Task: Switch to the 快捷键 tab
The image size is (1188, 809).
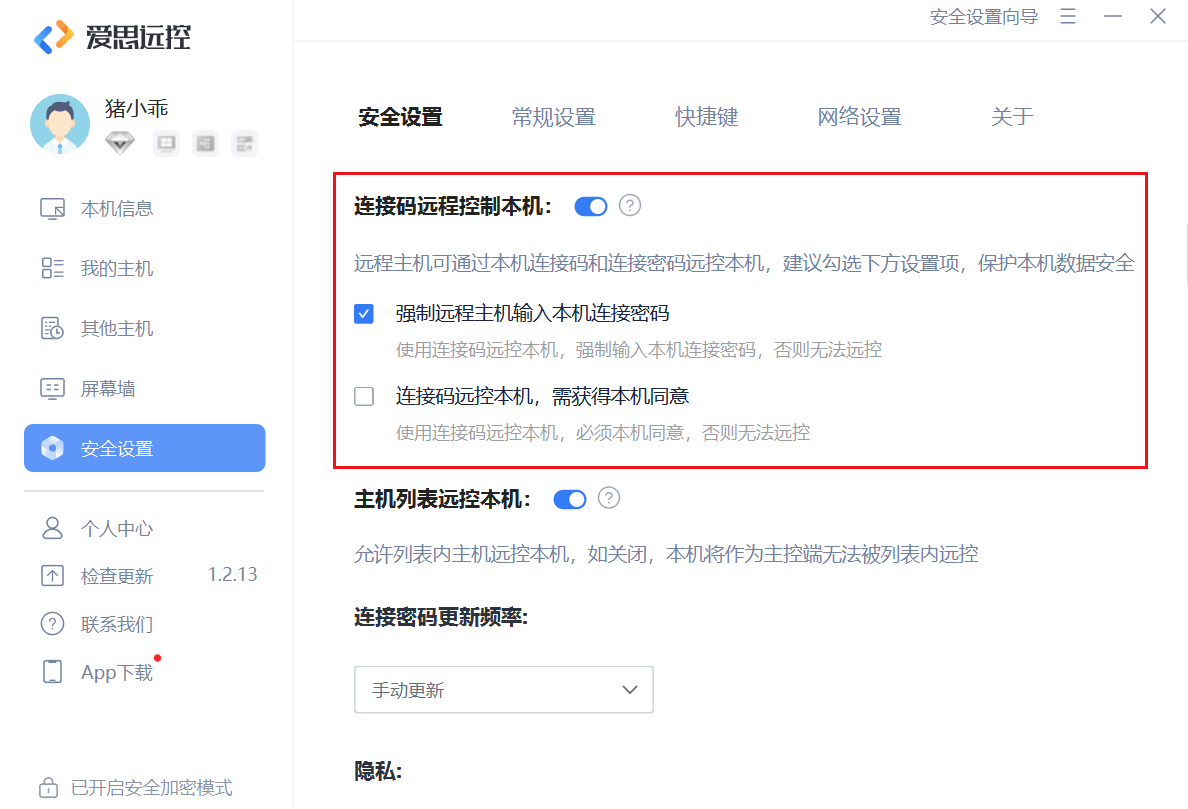Action: pos(707,117)
